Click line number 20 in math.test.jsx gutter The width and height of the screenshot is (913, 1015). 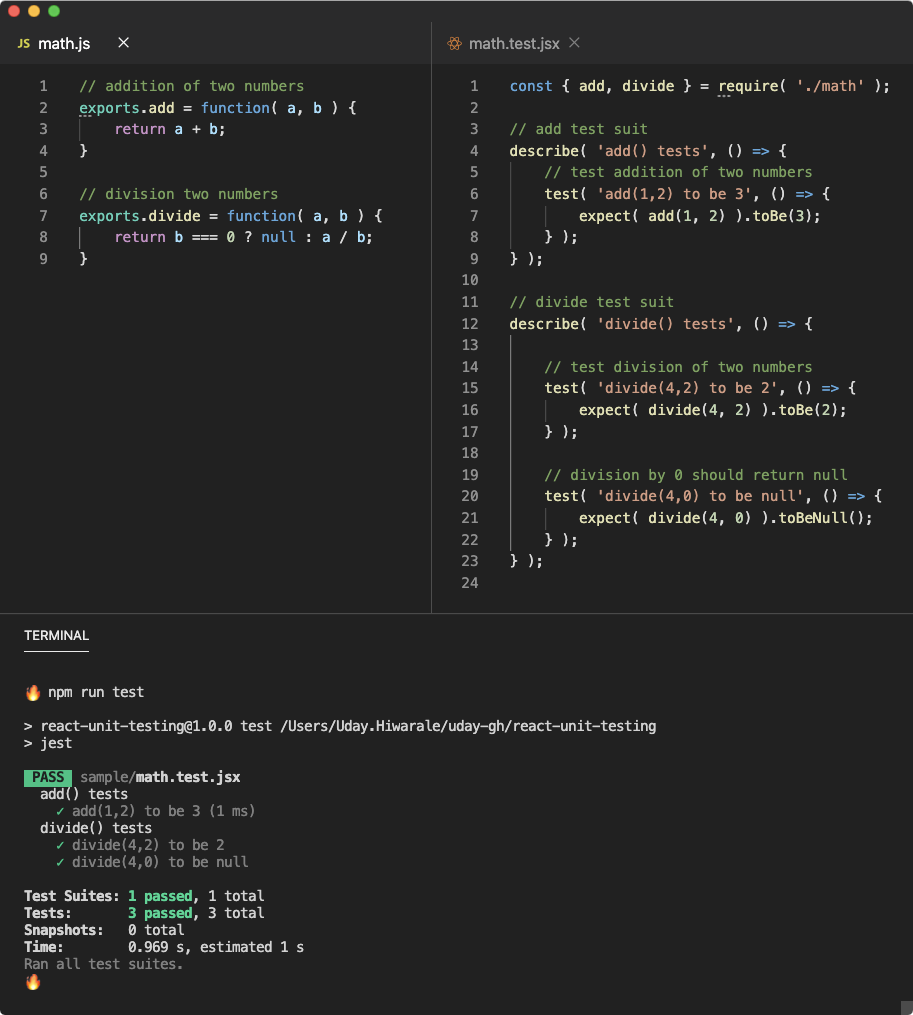pyautogui.click(x=470, y=496)
